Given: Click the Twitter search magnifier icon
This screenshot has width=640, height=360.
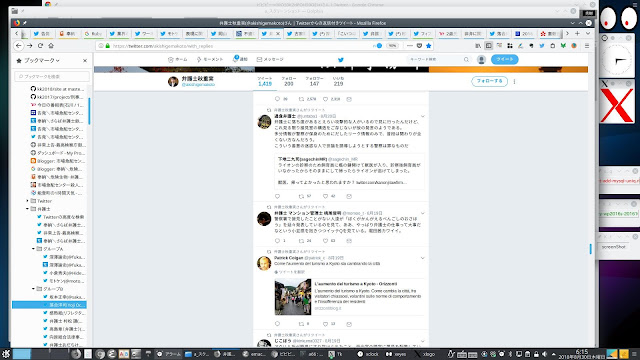Looking at the screenshot, I should coord(466,60).
